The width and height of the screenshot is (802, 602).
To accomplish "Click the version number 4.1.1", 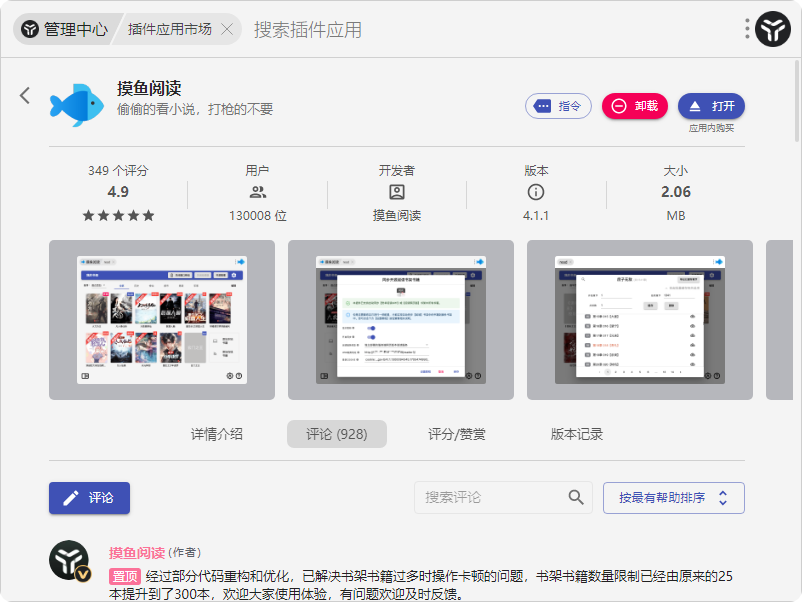I will (536, 215).
